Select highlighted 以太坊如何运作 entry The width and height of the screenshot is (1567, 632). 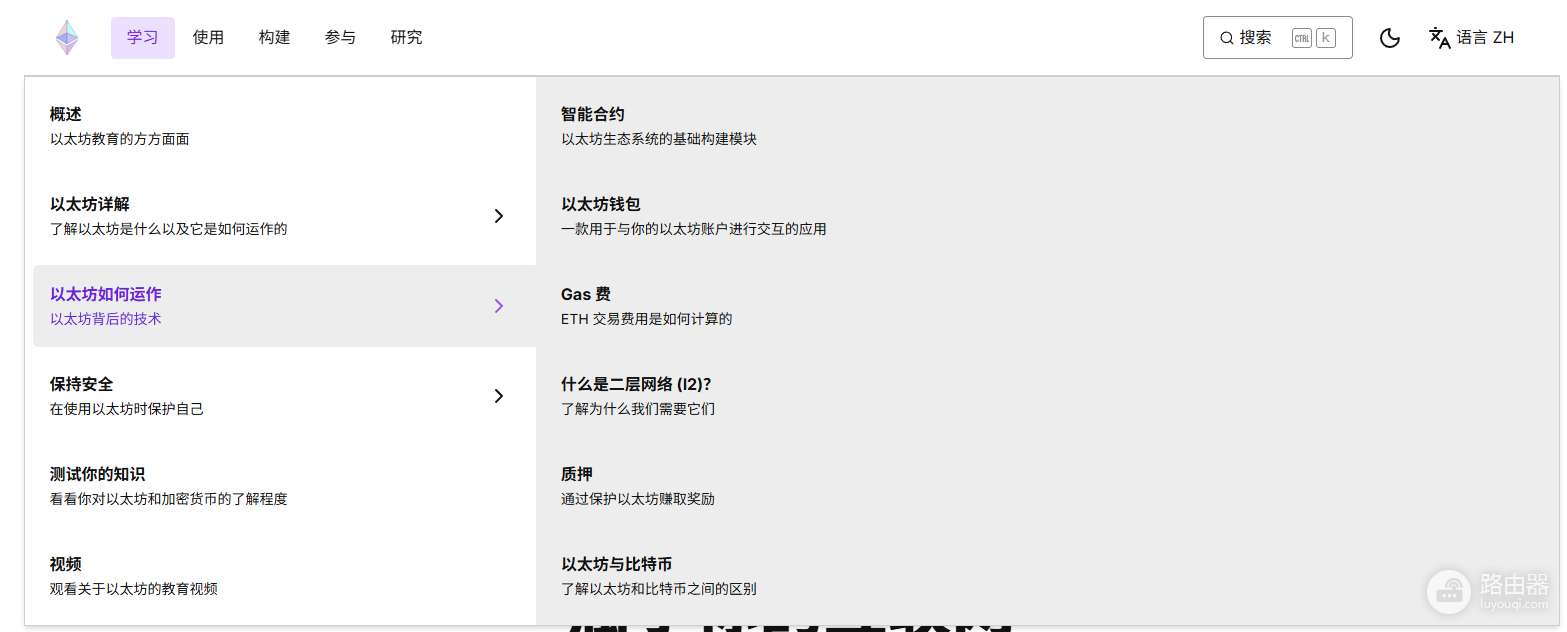click(x=284, y=306)
